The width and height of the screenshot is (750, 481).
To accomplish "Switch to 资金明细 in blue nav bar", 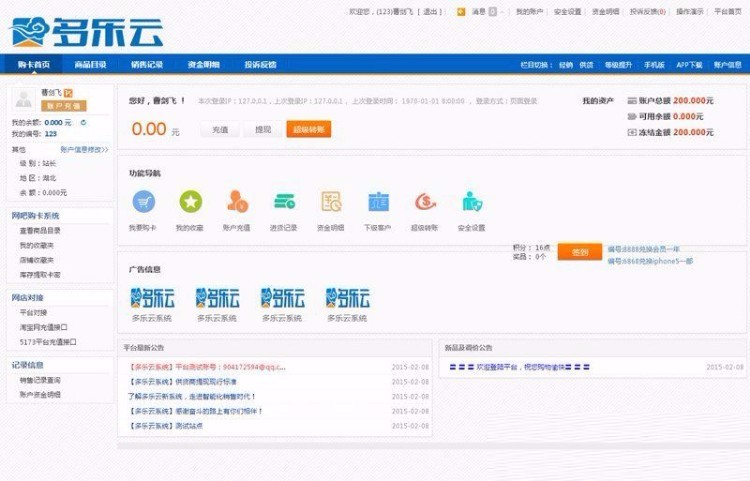I will pyautogui.click(x=204, y=65).
